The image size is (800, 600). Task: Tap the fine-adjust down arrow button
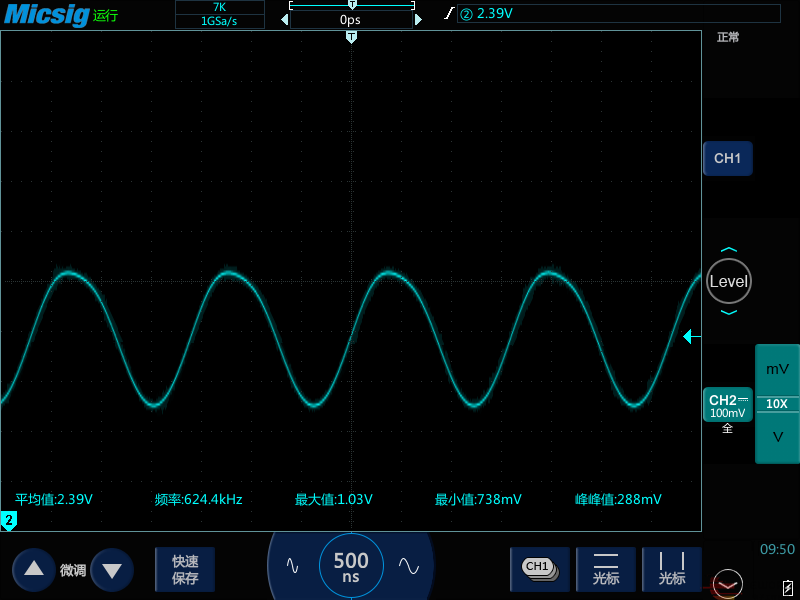112,569
